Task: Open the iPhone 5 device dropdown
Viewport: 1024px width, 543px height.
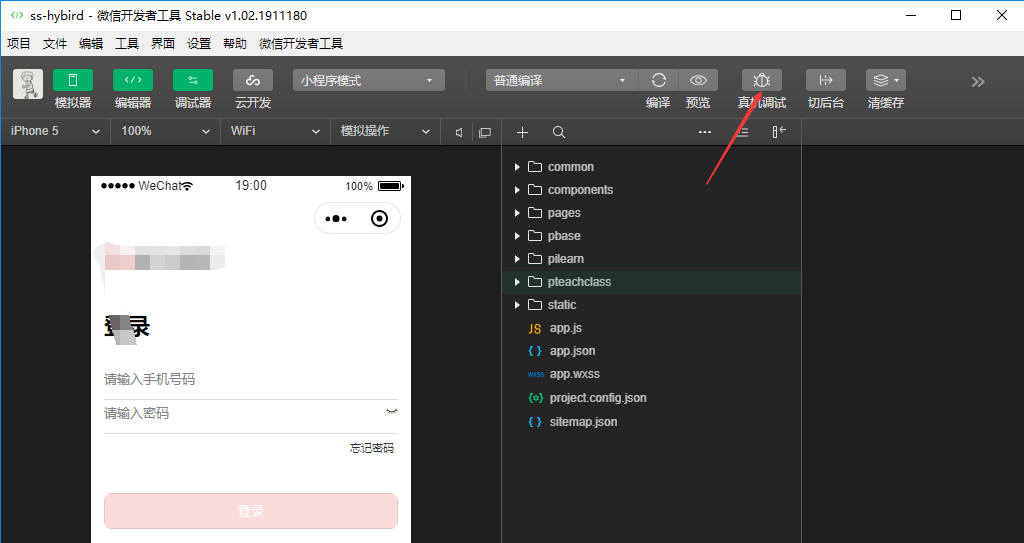Action: click(x=55, y=132)
